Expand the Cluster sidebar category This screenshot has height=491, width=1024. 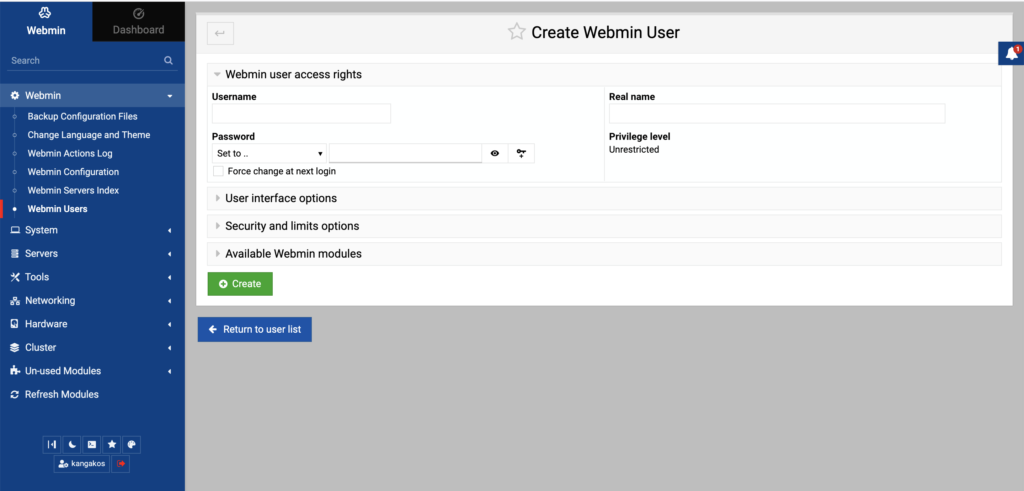92,347
